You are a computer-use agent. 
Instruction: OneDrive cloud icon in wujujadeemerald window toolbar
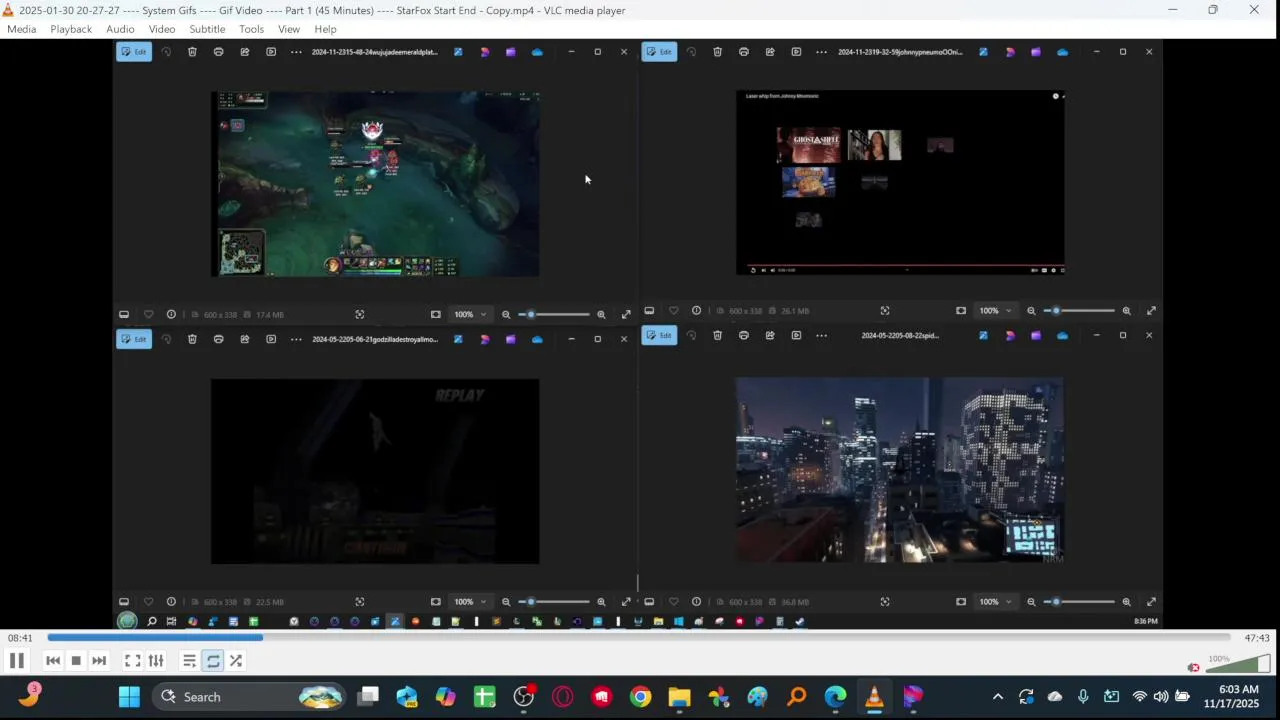click(x=537, y=52)
